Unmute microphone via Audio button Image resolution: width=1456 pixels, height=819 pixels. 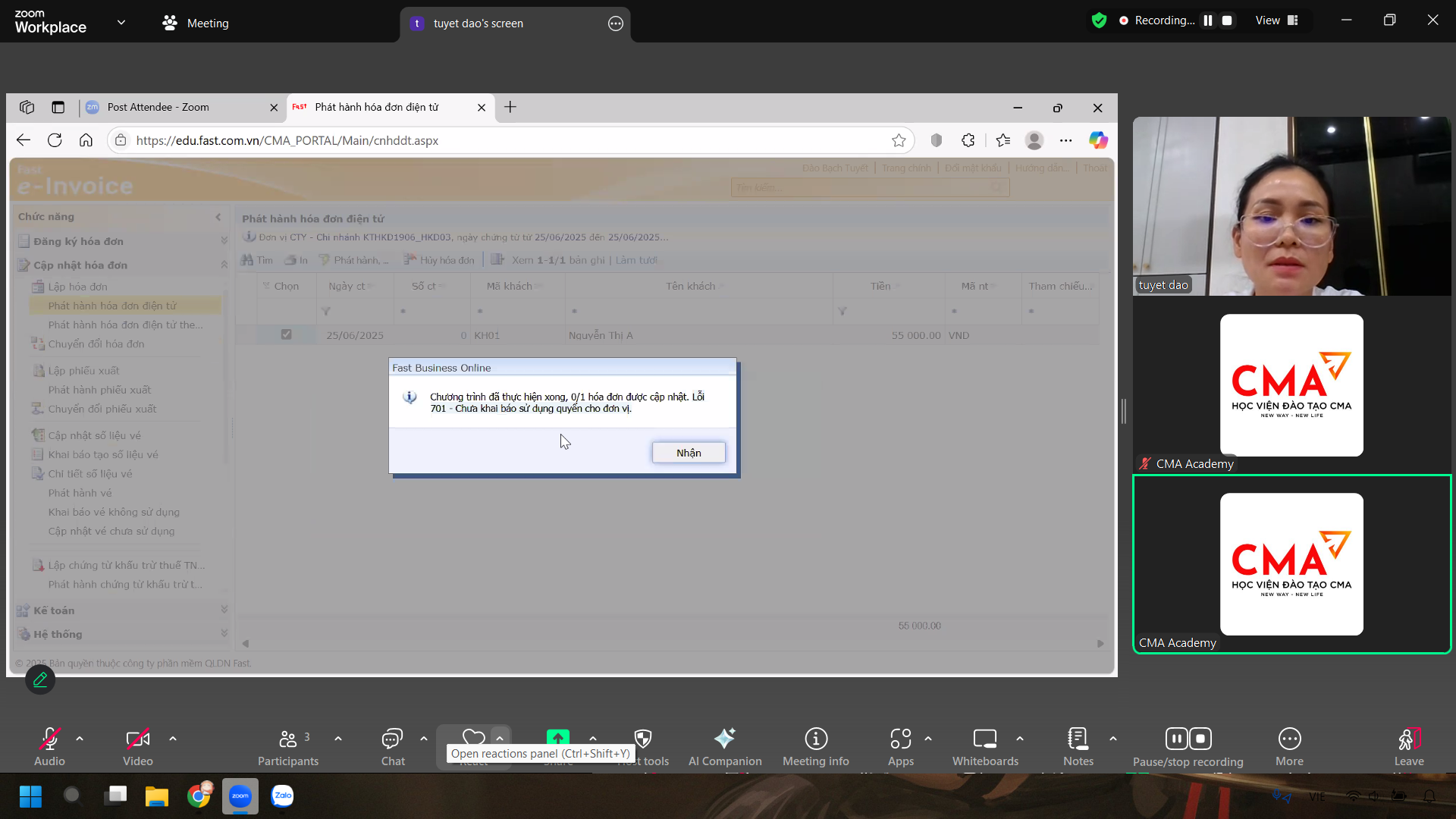click(x=49, y=739)
